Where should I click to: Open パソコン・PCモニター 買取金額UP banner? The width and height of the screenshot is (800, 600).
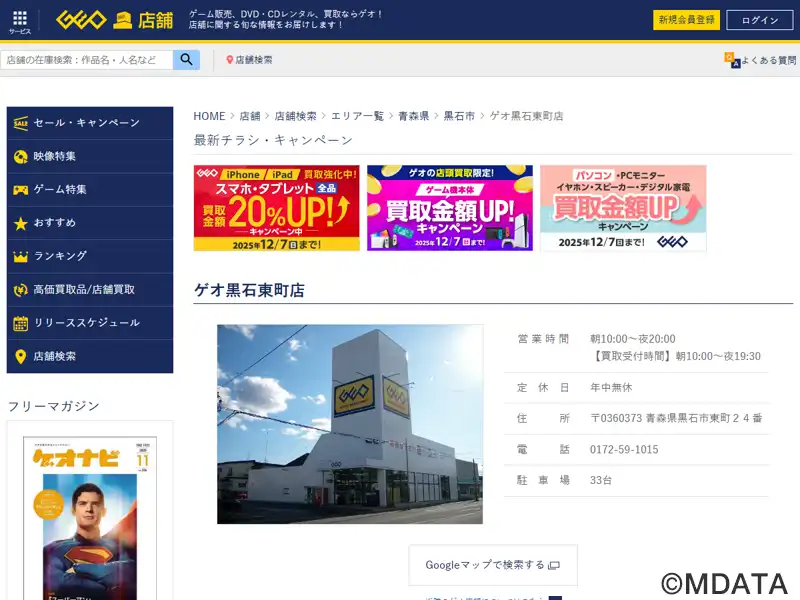click(623, 208)
